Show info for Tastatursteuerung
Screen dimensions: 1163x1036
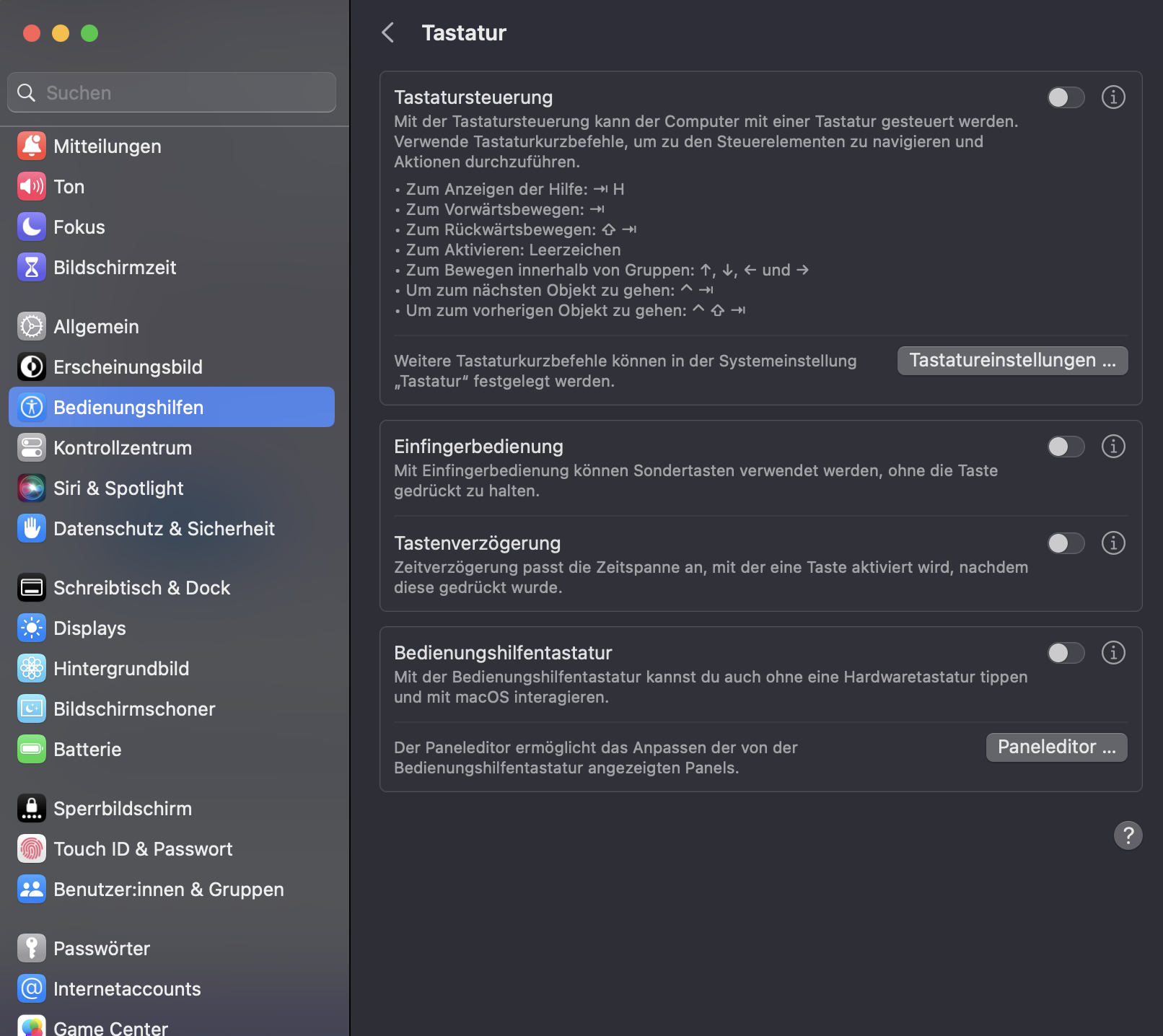coord(1113,97)
